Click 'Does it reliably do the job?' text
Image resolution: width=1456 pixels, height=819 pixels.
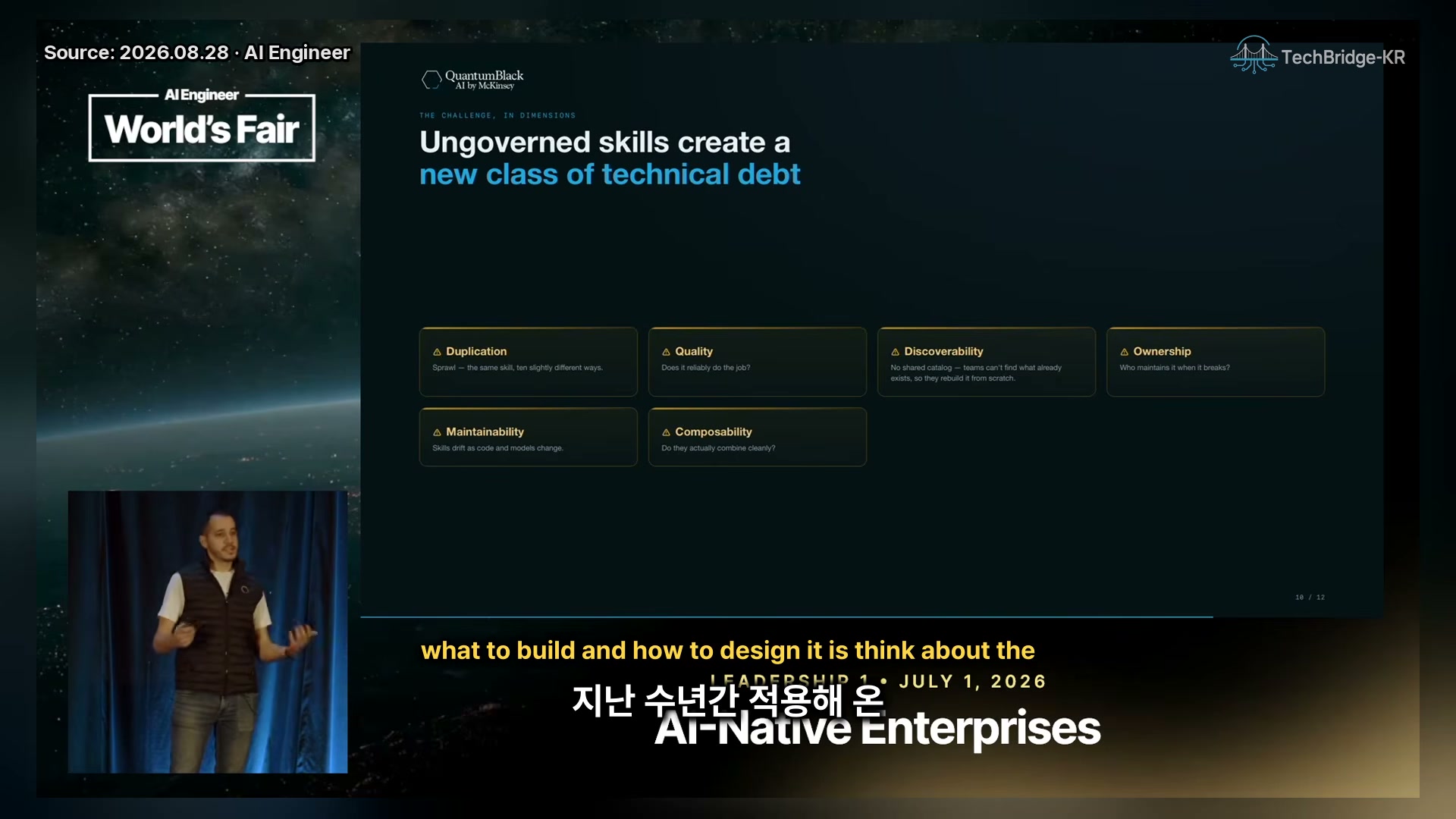705,368
